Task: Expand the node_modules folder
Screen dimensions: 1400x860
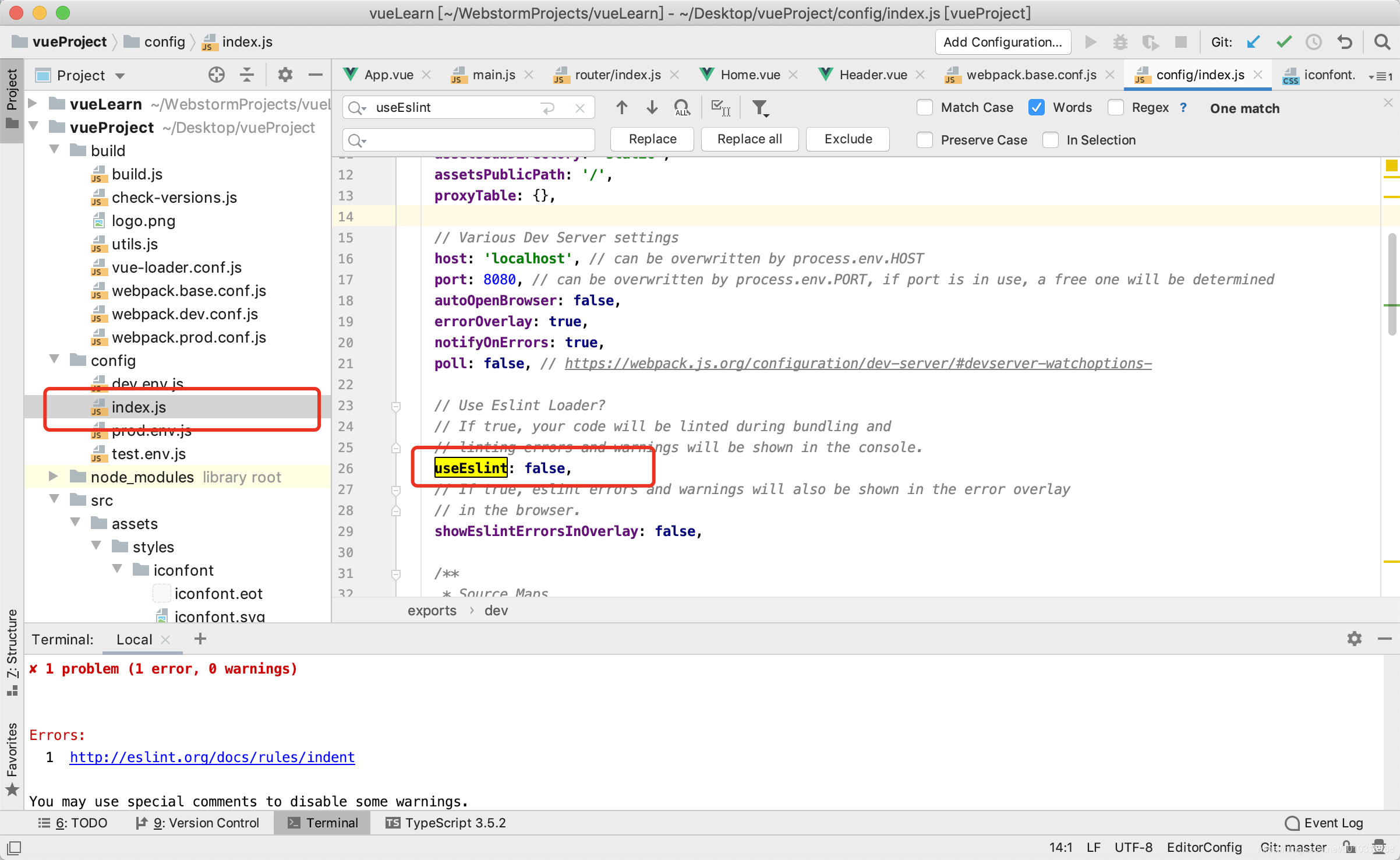Action: tap(55, 476)
